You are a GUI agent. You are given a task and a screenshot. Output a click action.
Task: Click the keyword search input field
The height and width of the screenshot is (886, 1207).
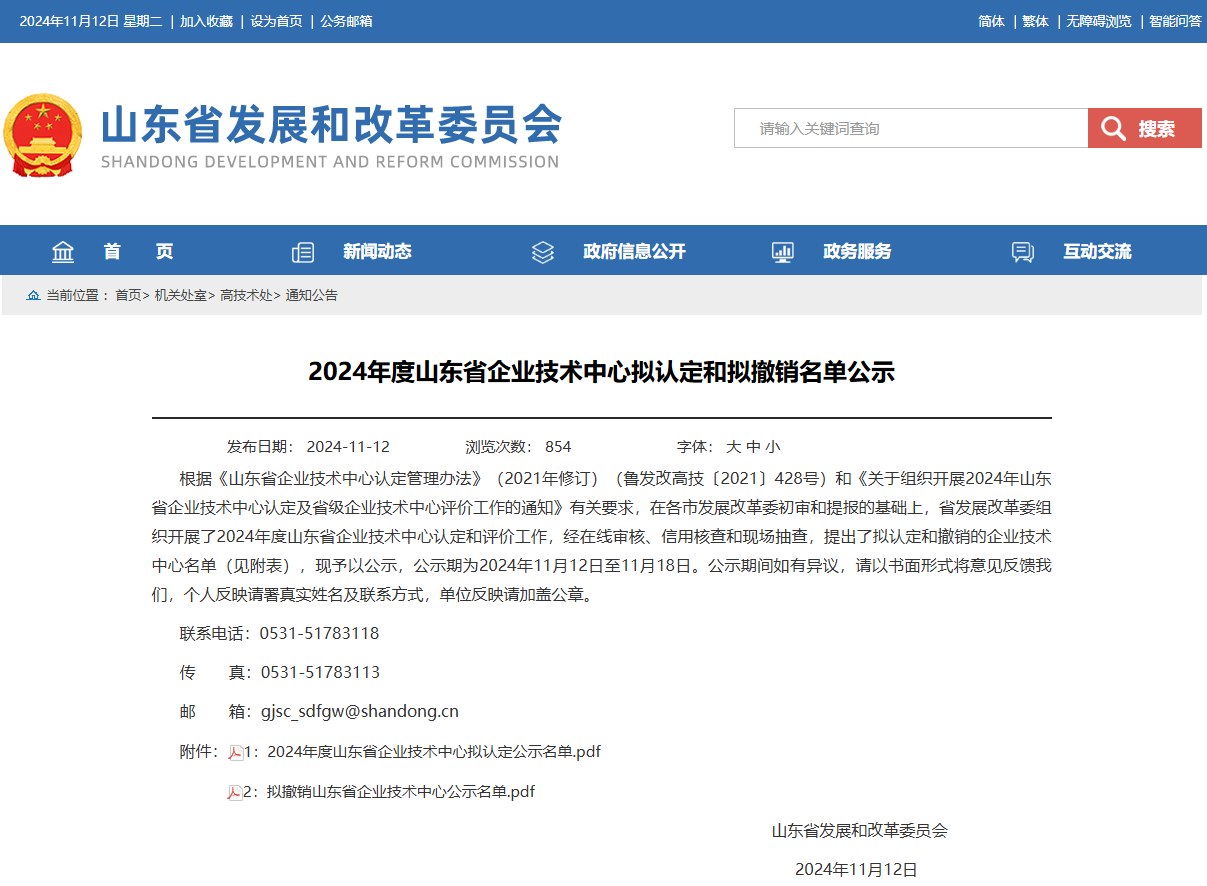[911, 128]
